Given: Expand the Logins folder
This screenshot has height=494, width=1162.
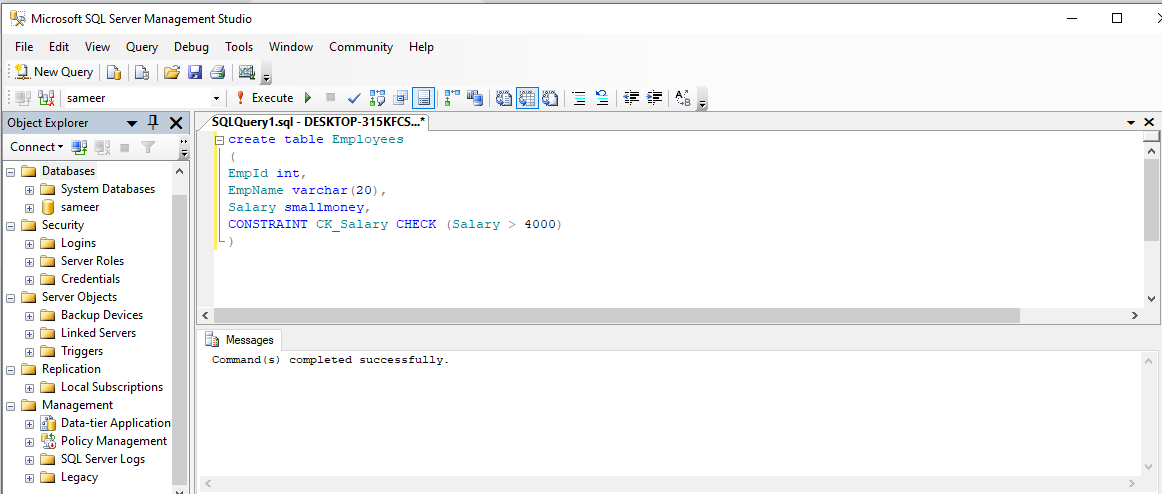Looking at the screenshot, I should [x=30, y=244].
